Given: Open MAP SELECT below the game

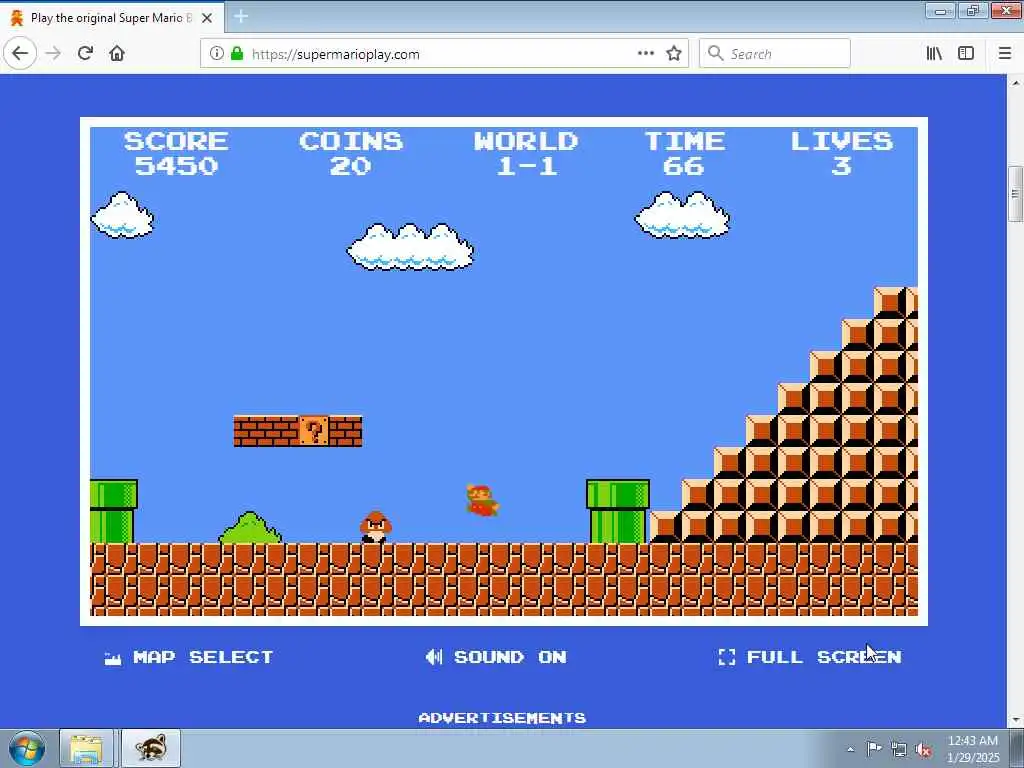Looking at the screenshot, I should (189, 657).
